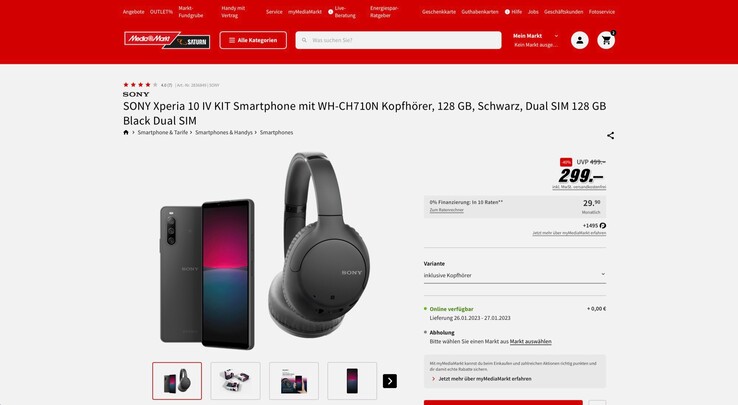738x405 pixels.
Task: Open Fotoservice in the top menu
Action: [x=602, y=12]
